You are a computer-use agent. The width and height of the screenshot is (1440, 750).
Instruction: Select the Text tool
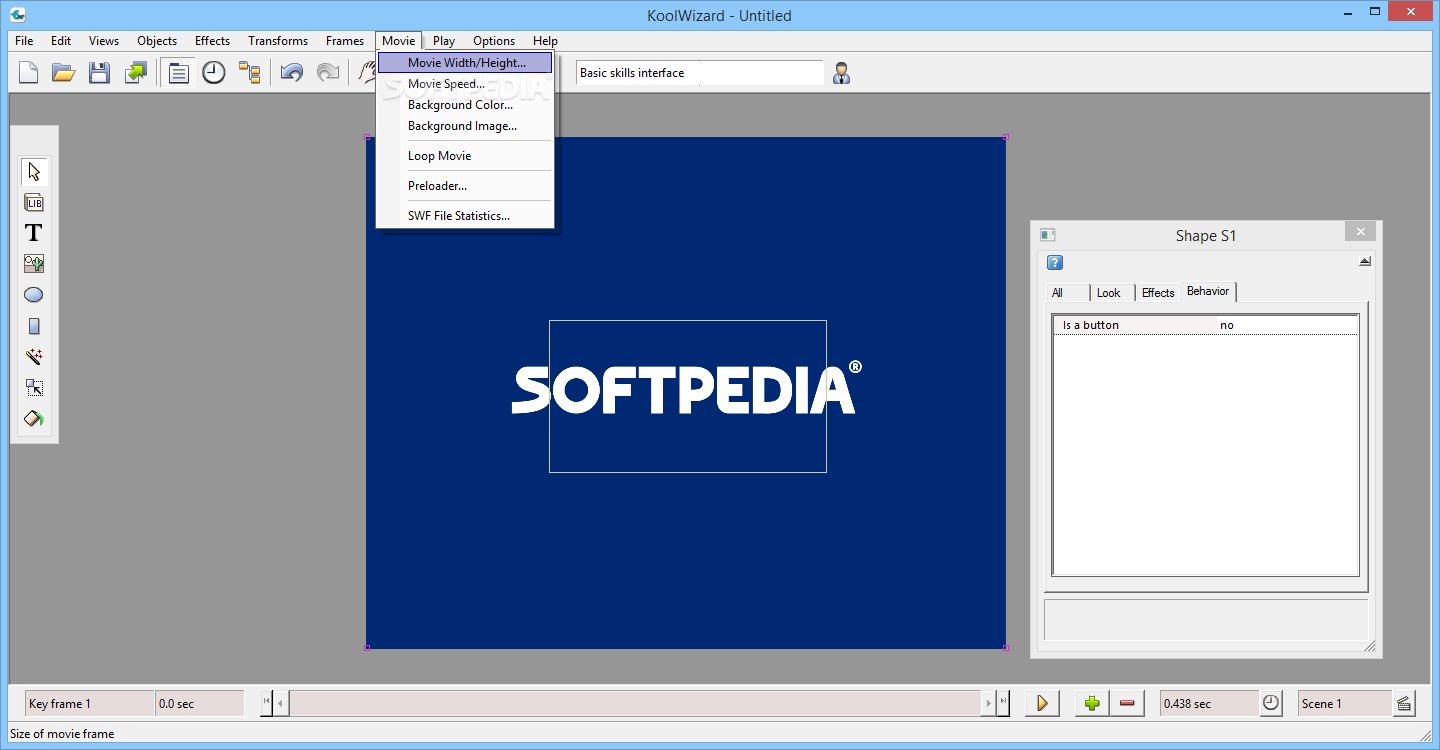coord(34,233)
